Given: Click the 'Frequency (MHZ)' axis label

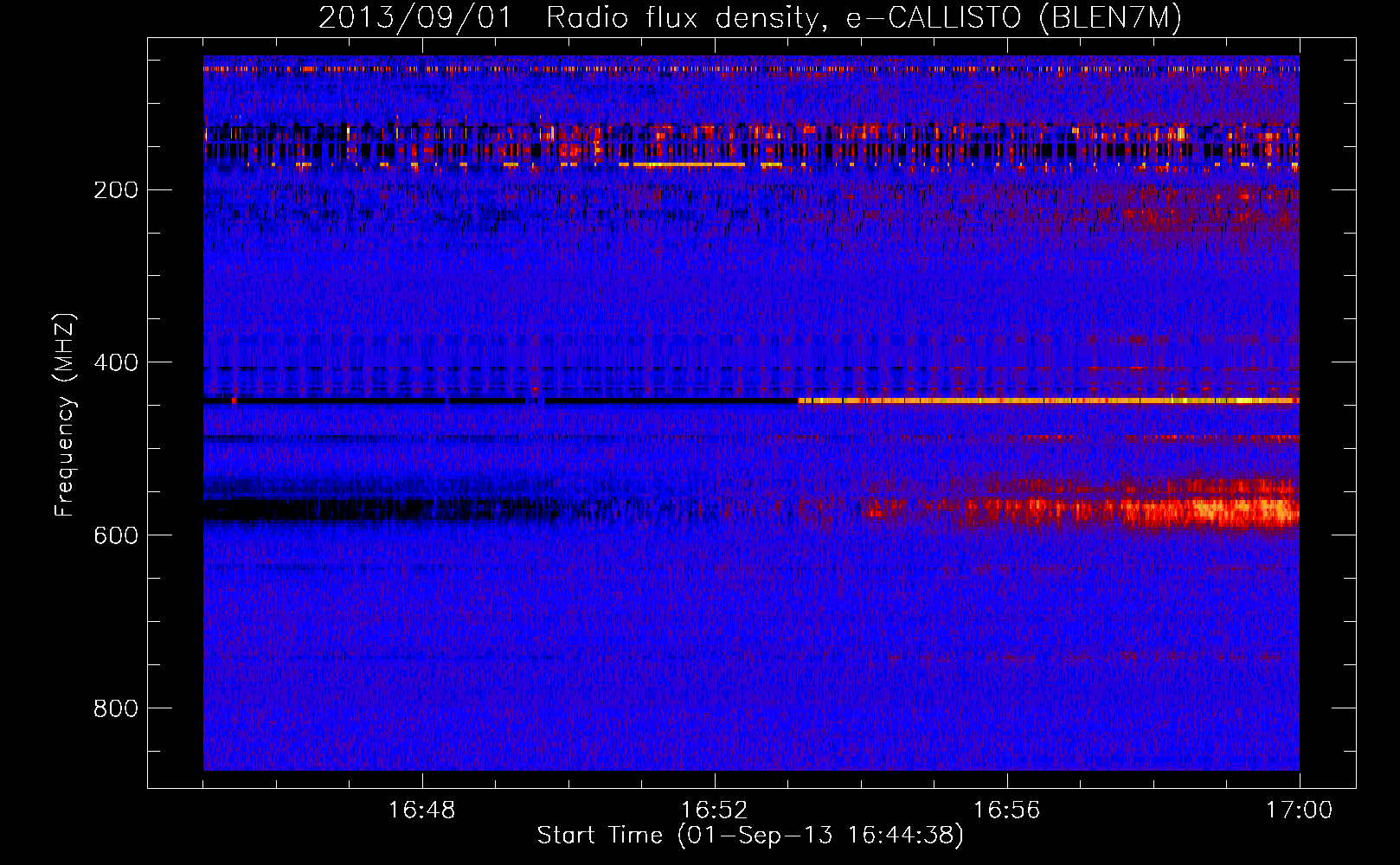Looking at the screenshot, I should [x=65, y=415].
